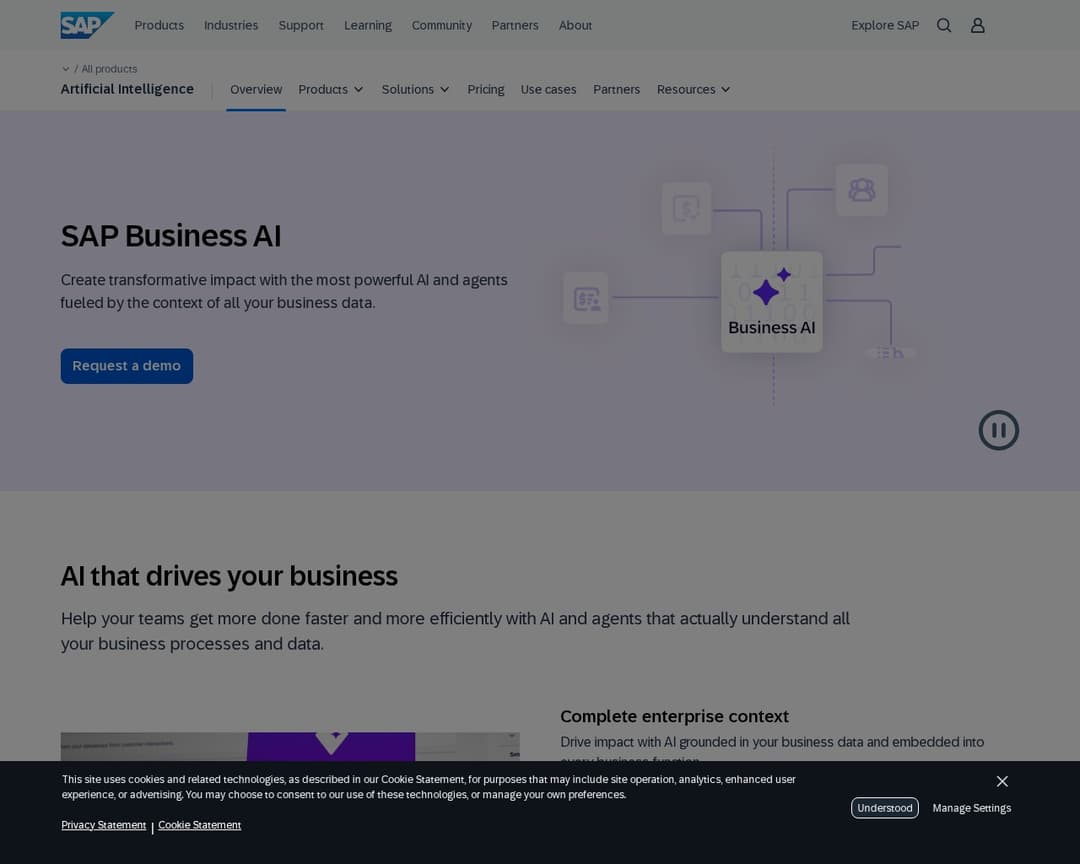
Task: Open the Support menu
Action: tap(301, 25)
